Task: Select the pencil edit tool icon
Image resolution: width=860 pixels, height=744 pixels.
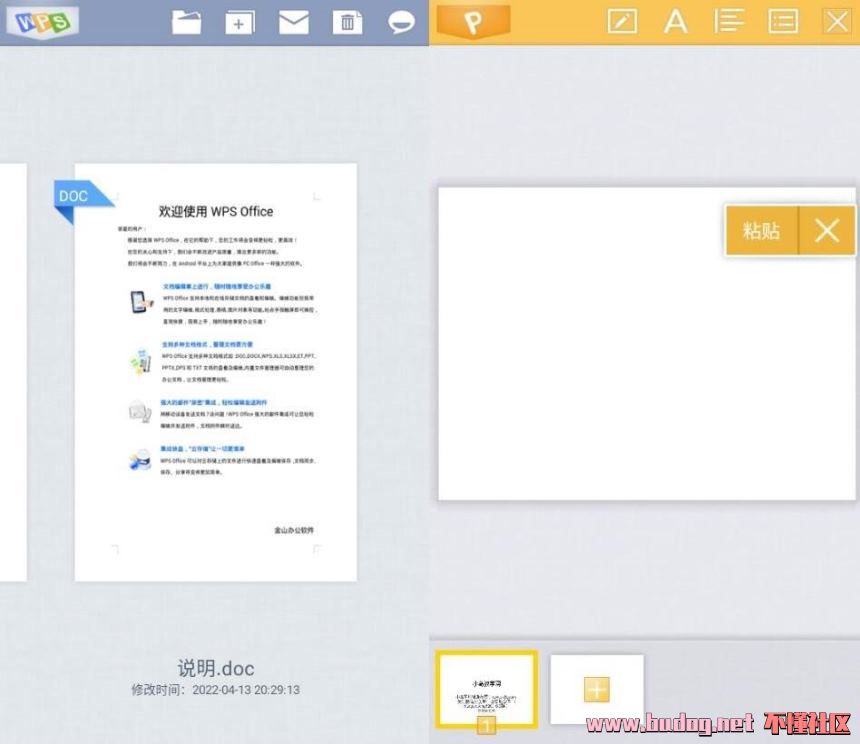Action: pyautogui.click(x=622, y=21)
